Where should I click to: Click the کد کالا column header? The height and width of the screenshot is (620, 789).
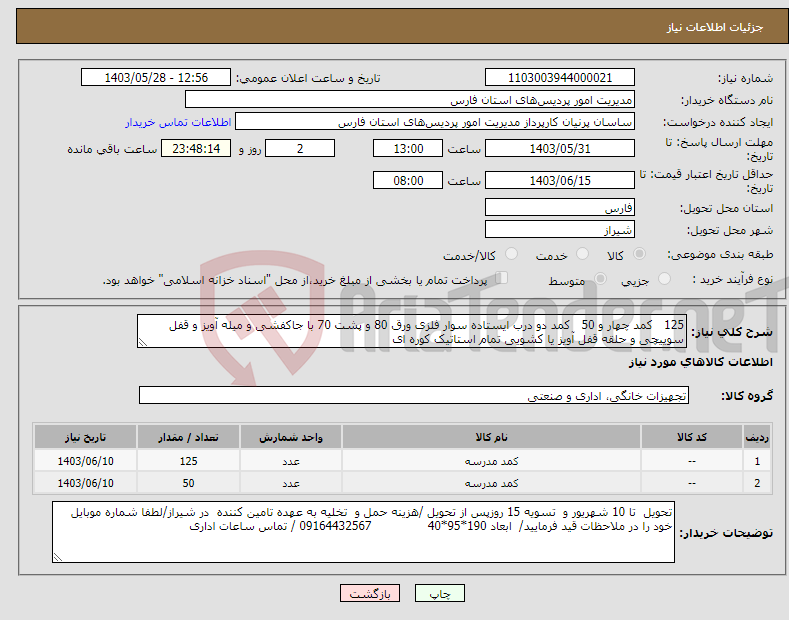coord(692,437)
